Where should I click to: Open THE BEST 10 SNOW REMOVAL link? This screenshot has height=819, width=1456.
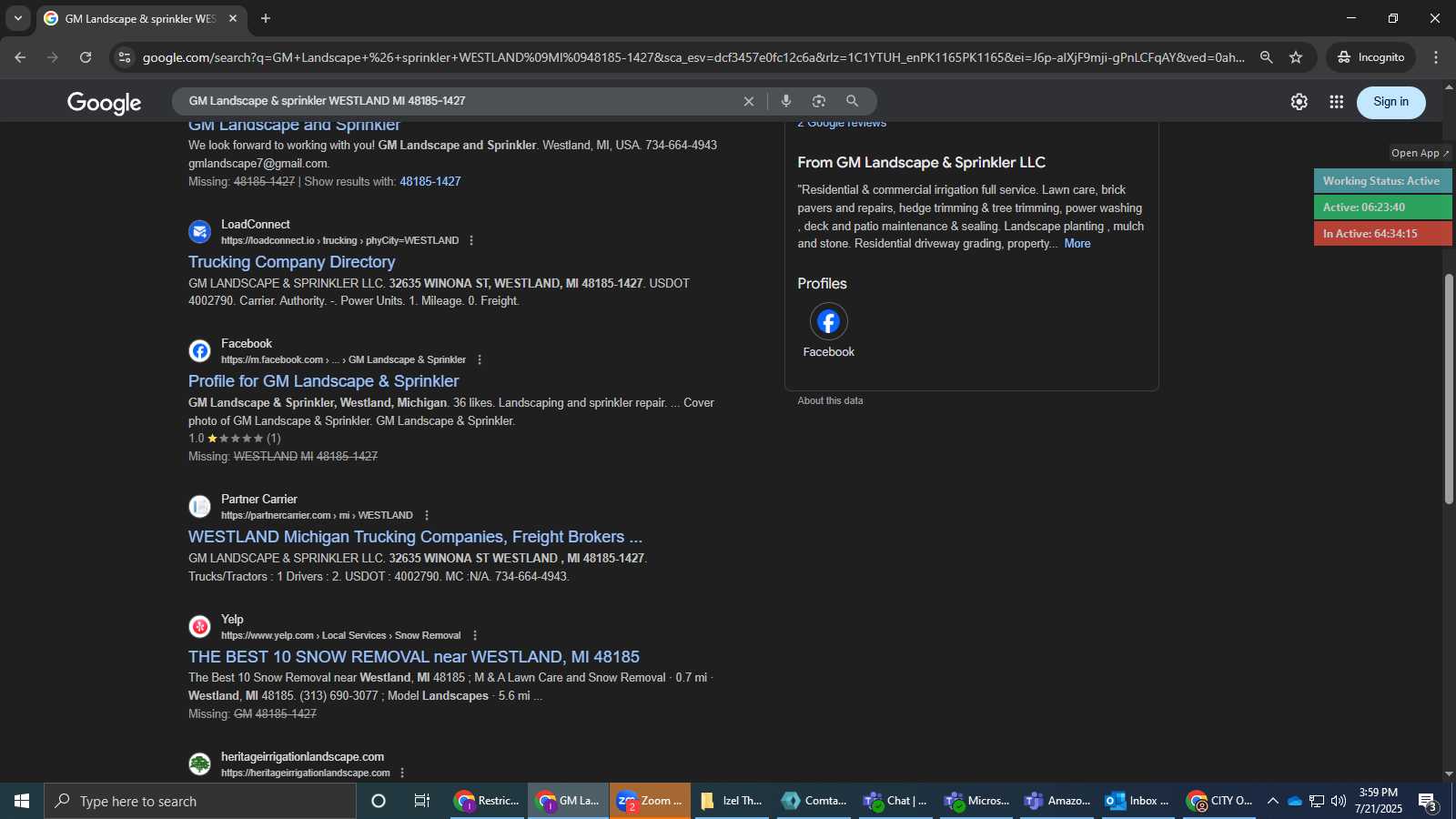(413, 657)
